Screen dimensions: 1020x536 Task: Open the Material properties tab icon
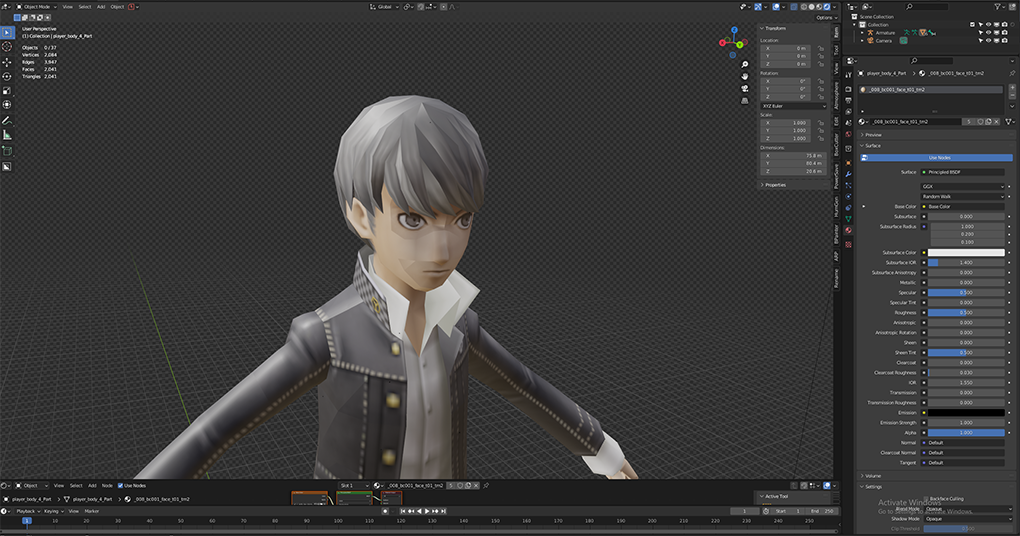click(848, 231)
